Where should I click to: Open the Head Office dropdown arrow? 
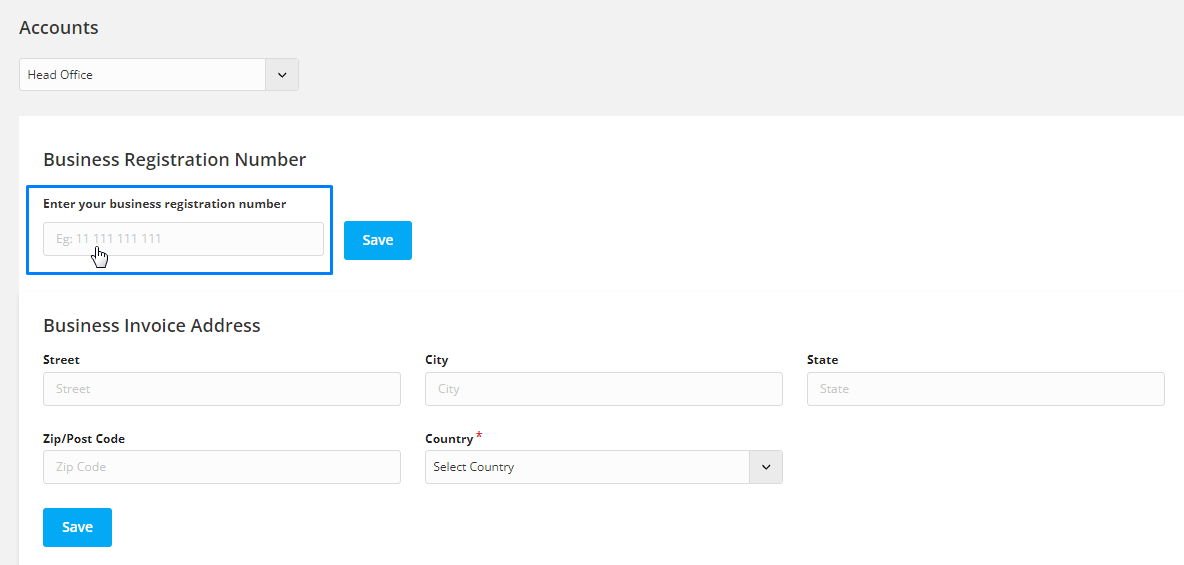[282, 75]
